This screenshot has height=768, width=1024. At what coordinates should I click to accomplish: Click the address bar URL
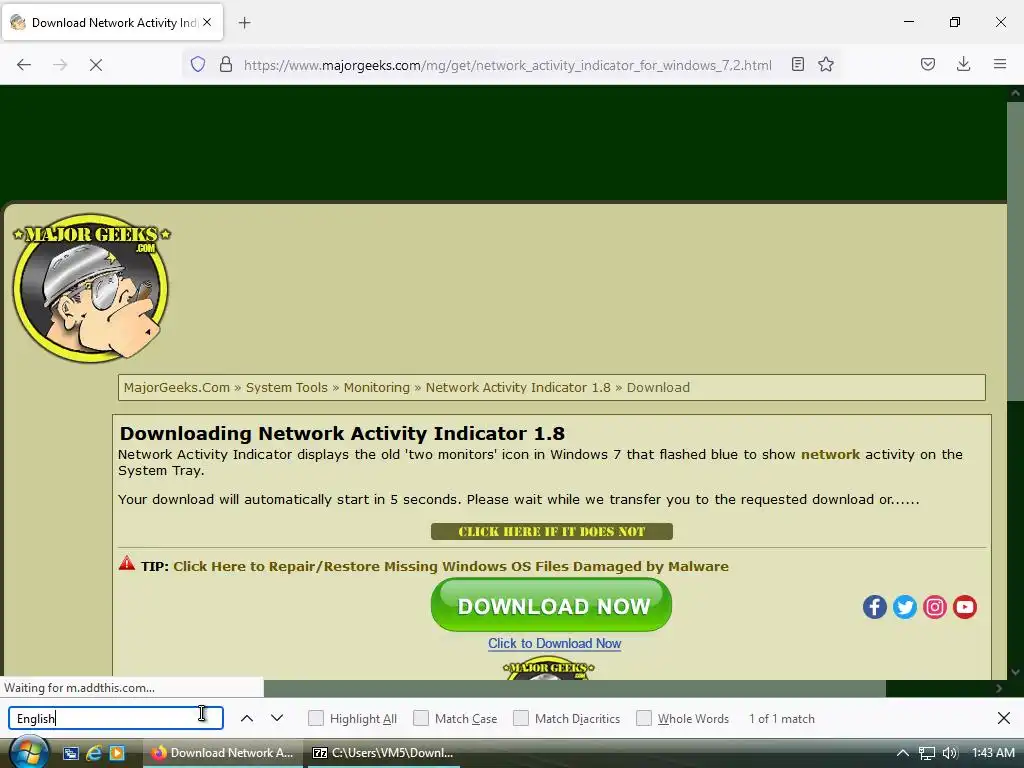coord(507,65)
